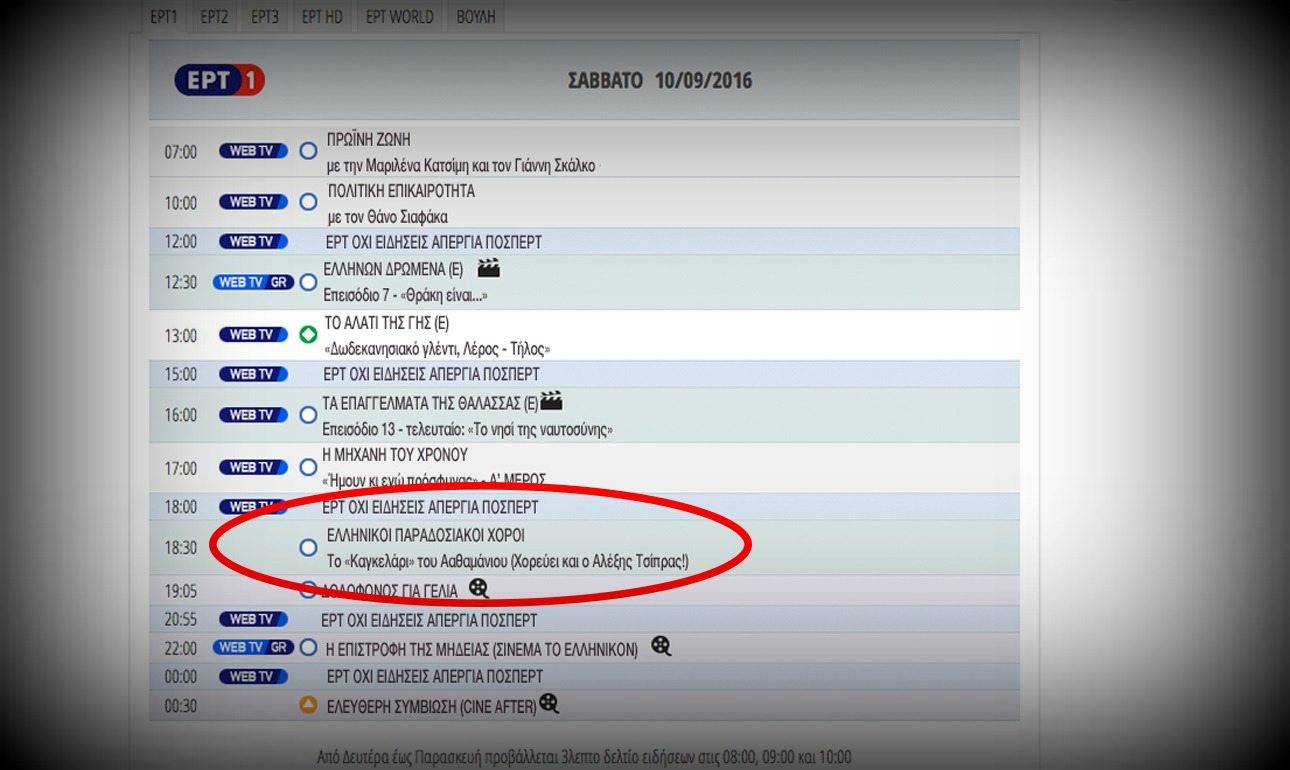Click the cinema icon after Η ΕΠΙΣΤΡΟΦΗ ΤΗΣ ΜΗΔΕΙΑΣ
Image resolution: width=1290 pixels, height=770 pixels.
(x=660, y=647)
